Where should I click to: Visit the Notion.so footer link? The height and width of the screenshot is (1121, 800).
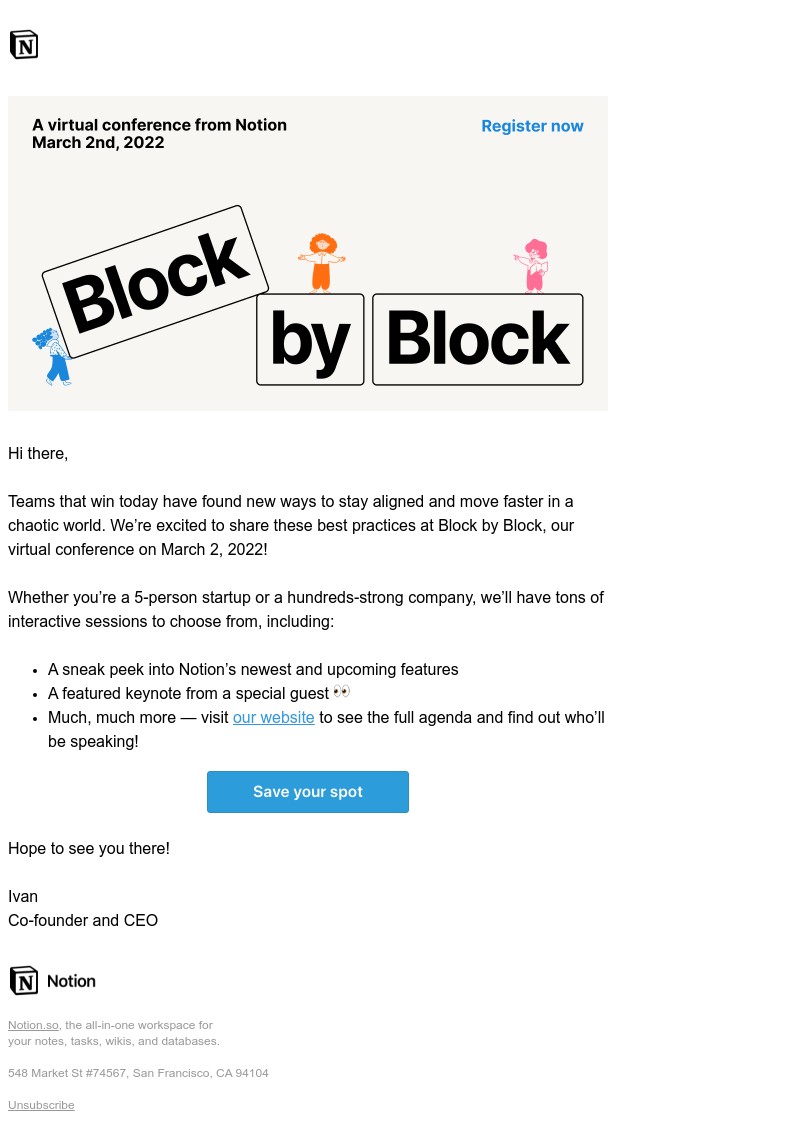[x=33, y=1025]
